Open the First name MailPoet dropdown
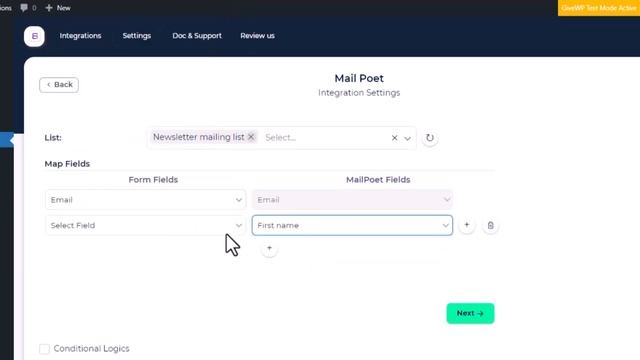This screenshot has width=640, height=360. pos(352,225)
